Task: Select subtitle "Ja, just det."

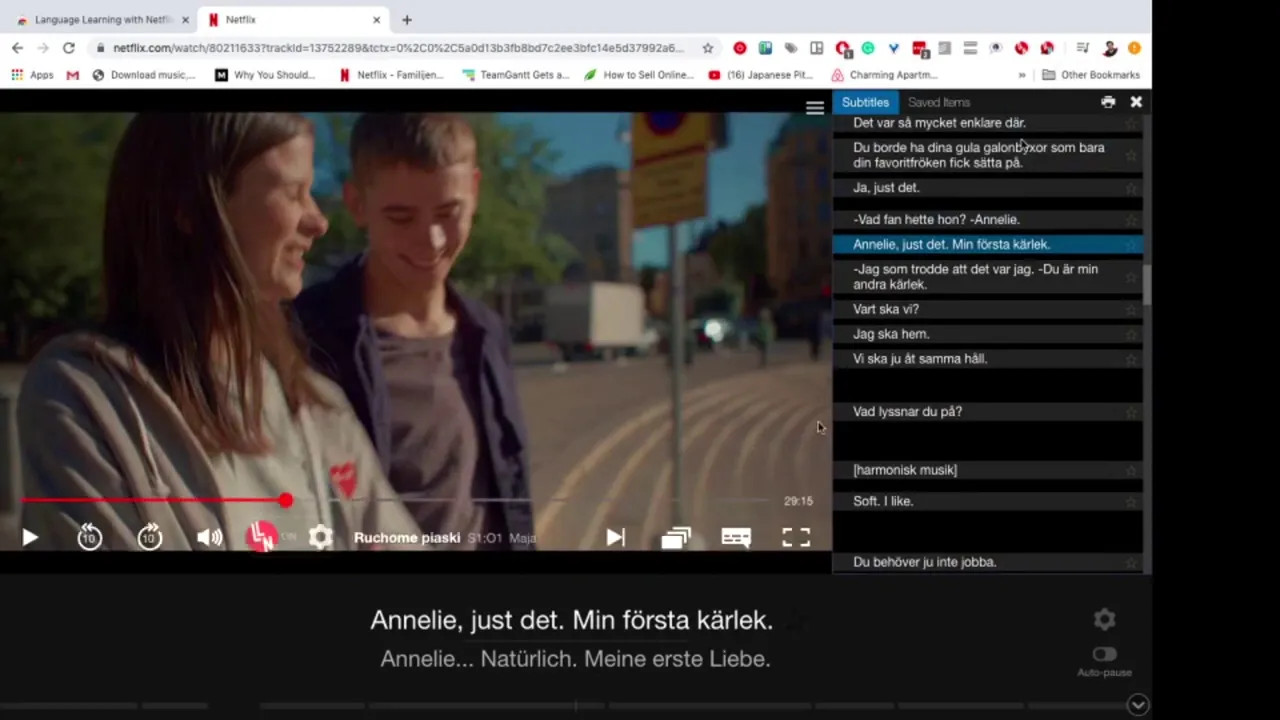Action: coord(988,188)
